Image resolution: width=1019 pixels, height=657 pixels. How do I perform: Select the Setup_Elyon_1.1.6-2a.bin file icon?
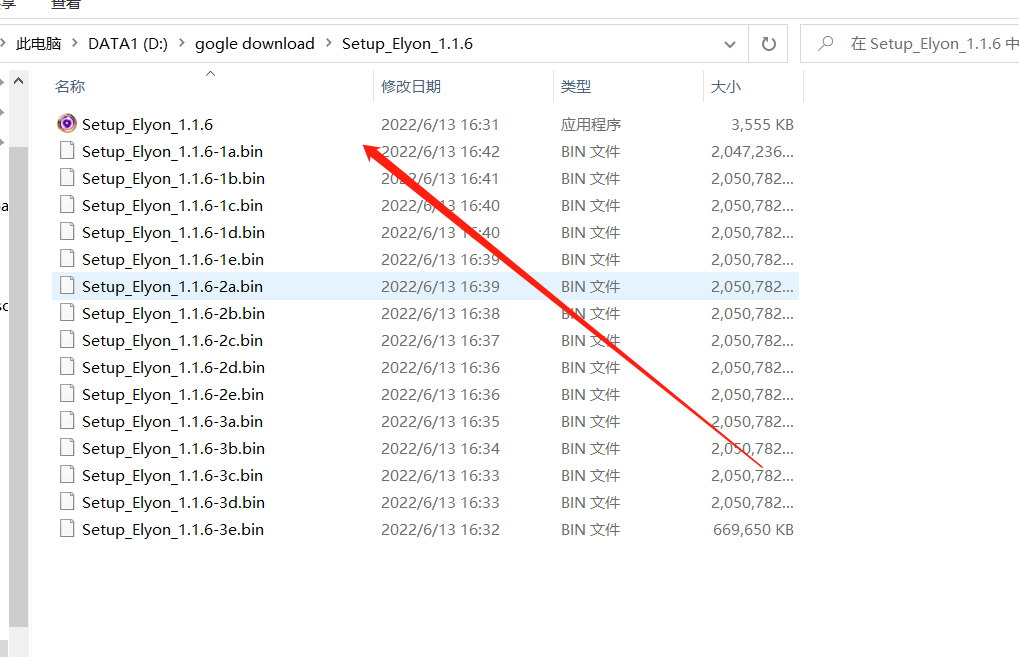click(x=67, y=286)
